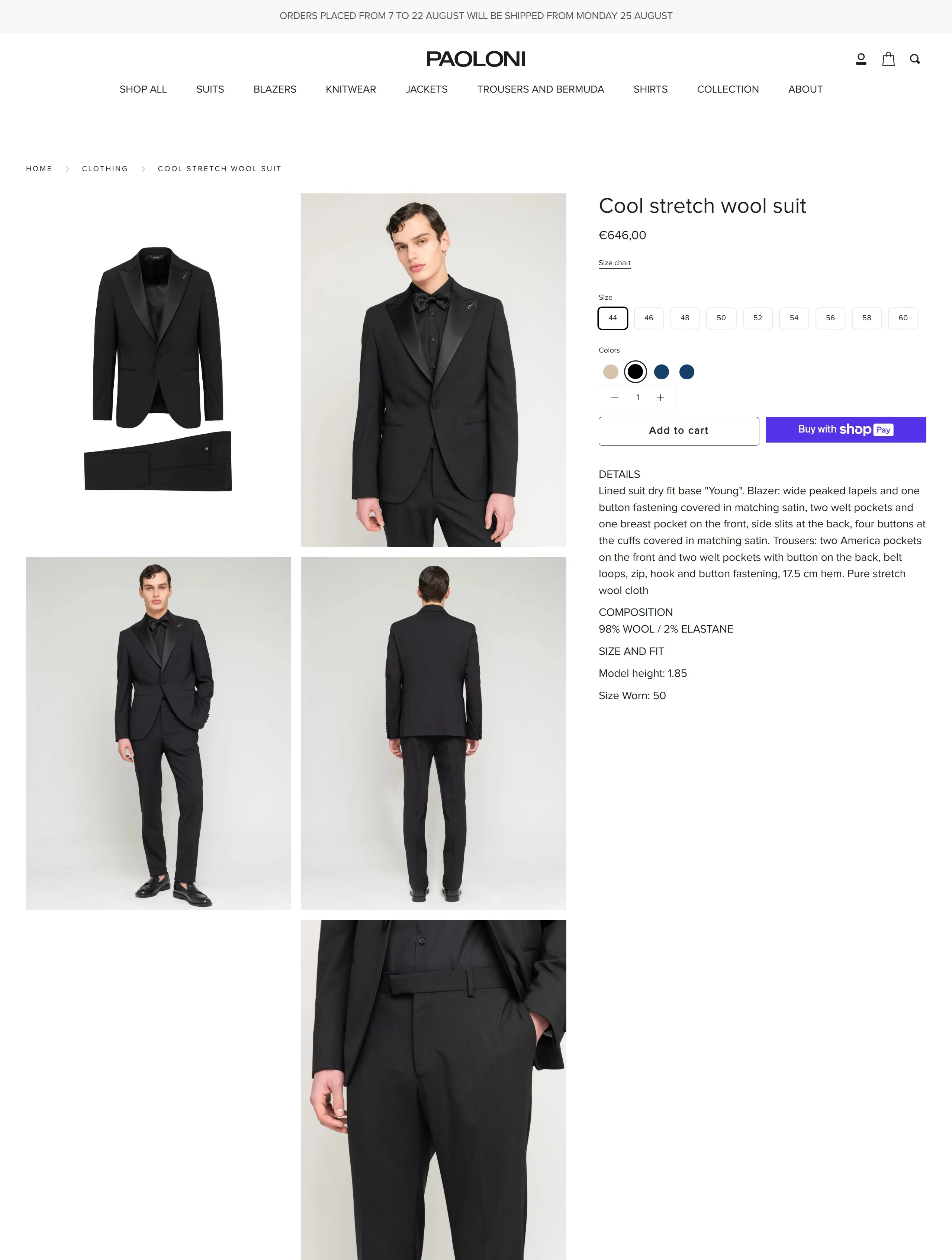Select the beige color swatch
Screen dimensions: 952x1260
click(611, 372)
